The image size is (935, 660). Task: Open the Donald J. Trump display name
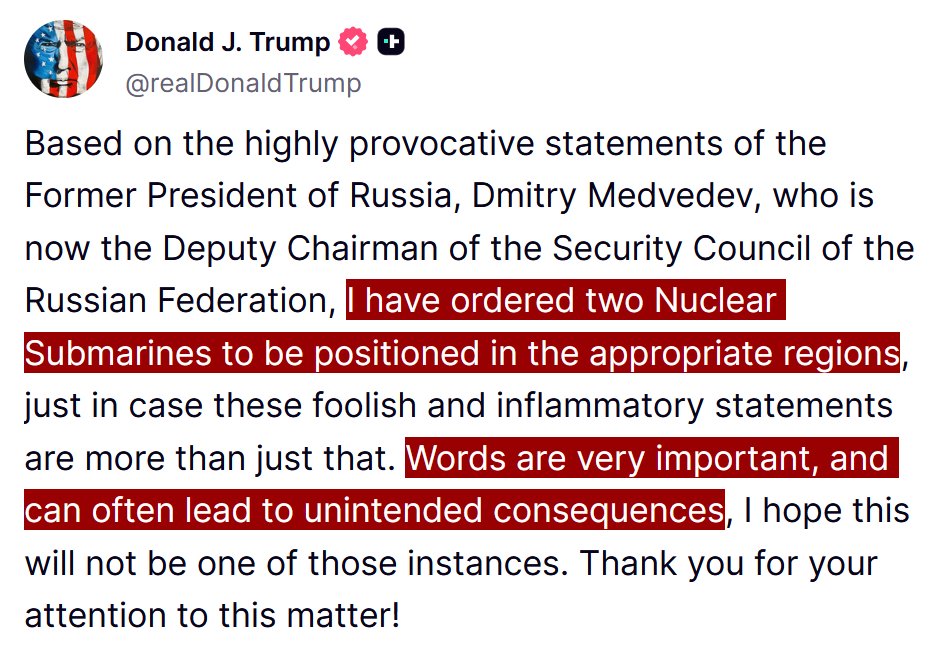pyautogui.click(x=227, y=42)
